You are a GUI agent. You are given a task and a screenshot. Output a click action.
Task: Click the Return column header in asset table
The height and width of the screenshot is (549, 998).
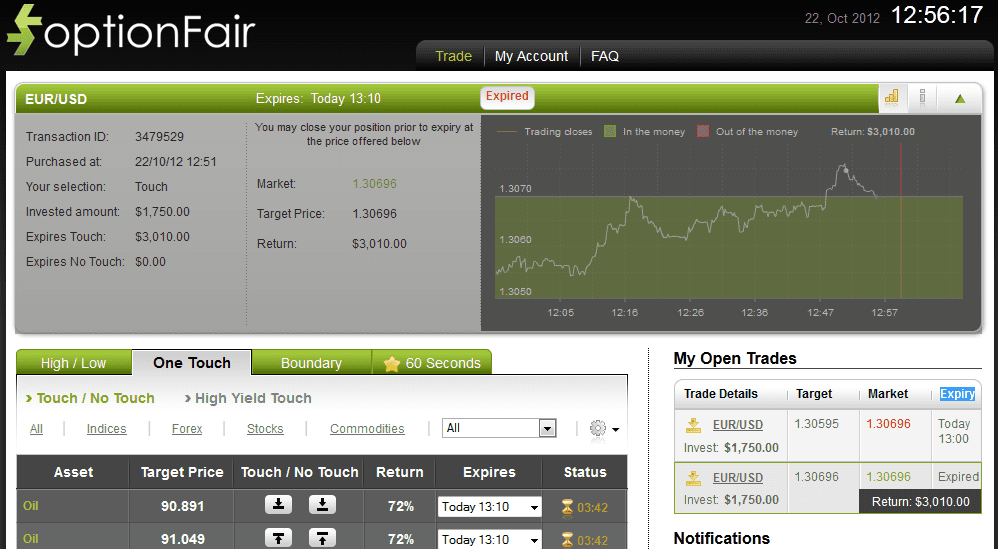click(x=400, y=472)
